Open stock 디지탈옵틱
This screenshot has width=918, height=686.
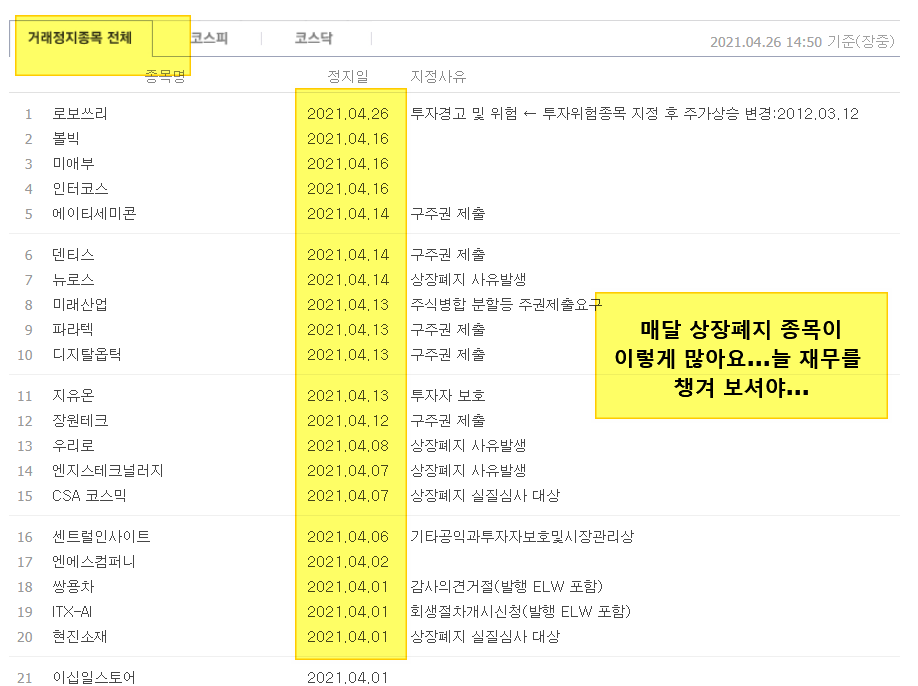(x=87, y=355)
